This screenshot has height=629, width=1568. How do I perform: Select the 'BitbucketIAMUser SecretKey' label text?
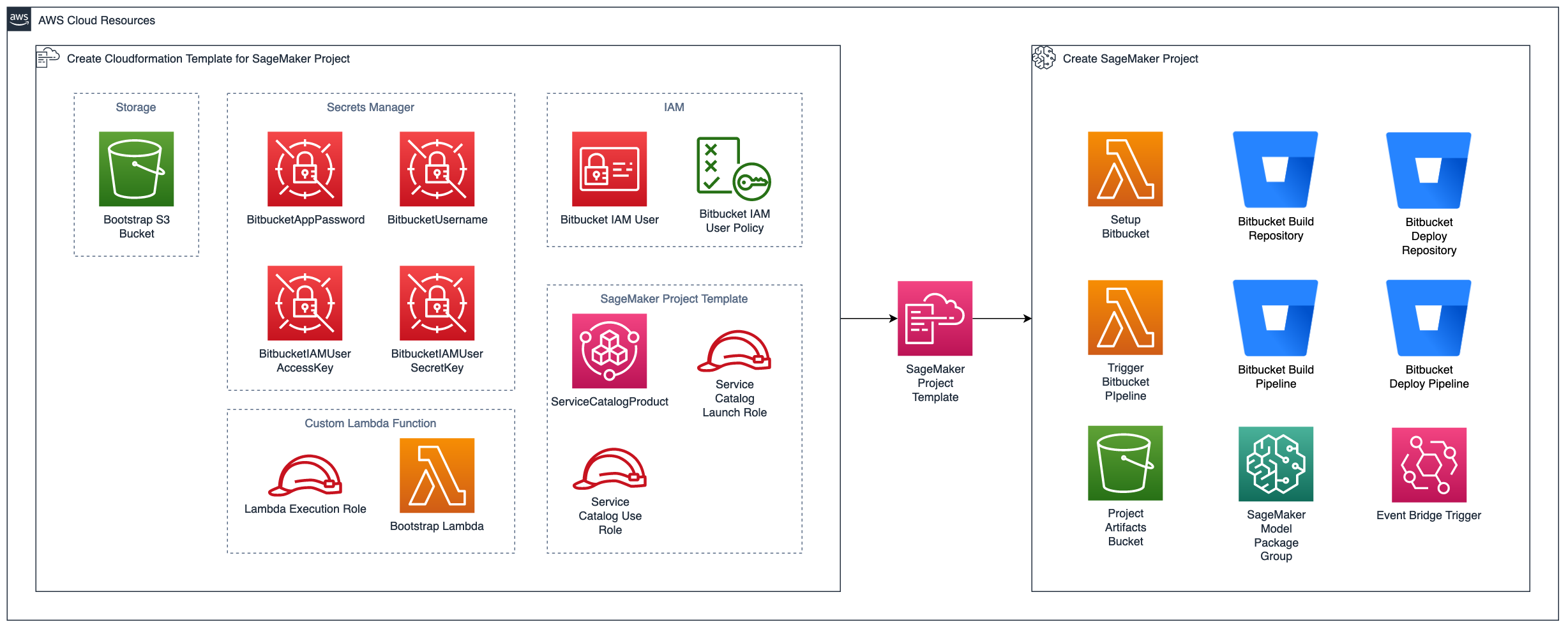(437, 361)
